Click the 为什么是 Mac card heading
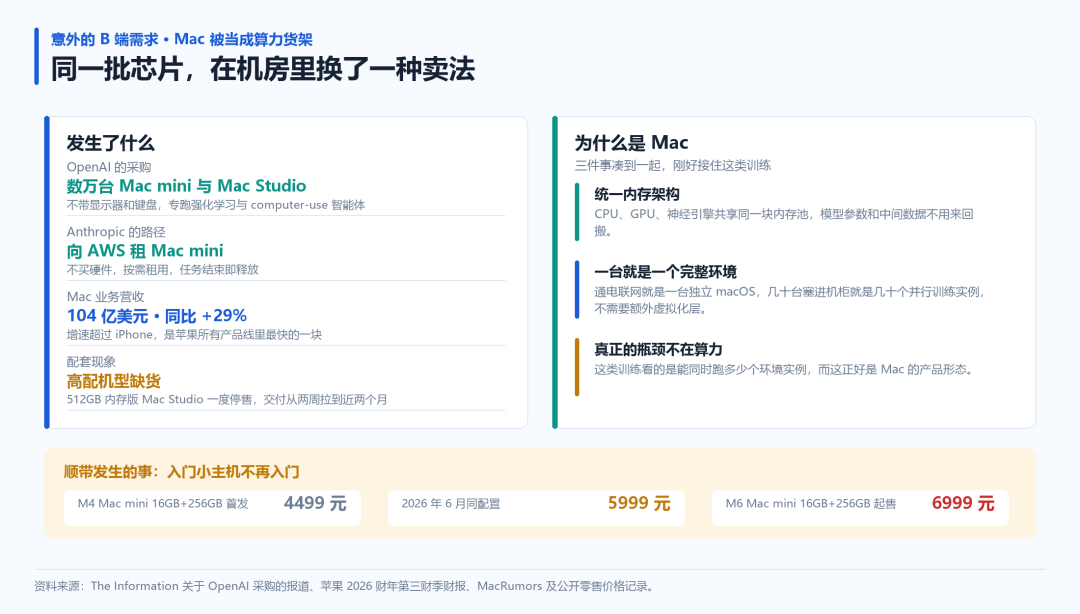 click(x=631, y=143)
